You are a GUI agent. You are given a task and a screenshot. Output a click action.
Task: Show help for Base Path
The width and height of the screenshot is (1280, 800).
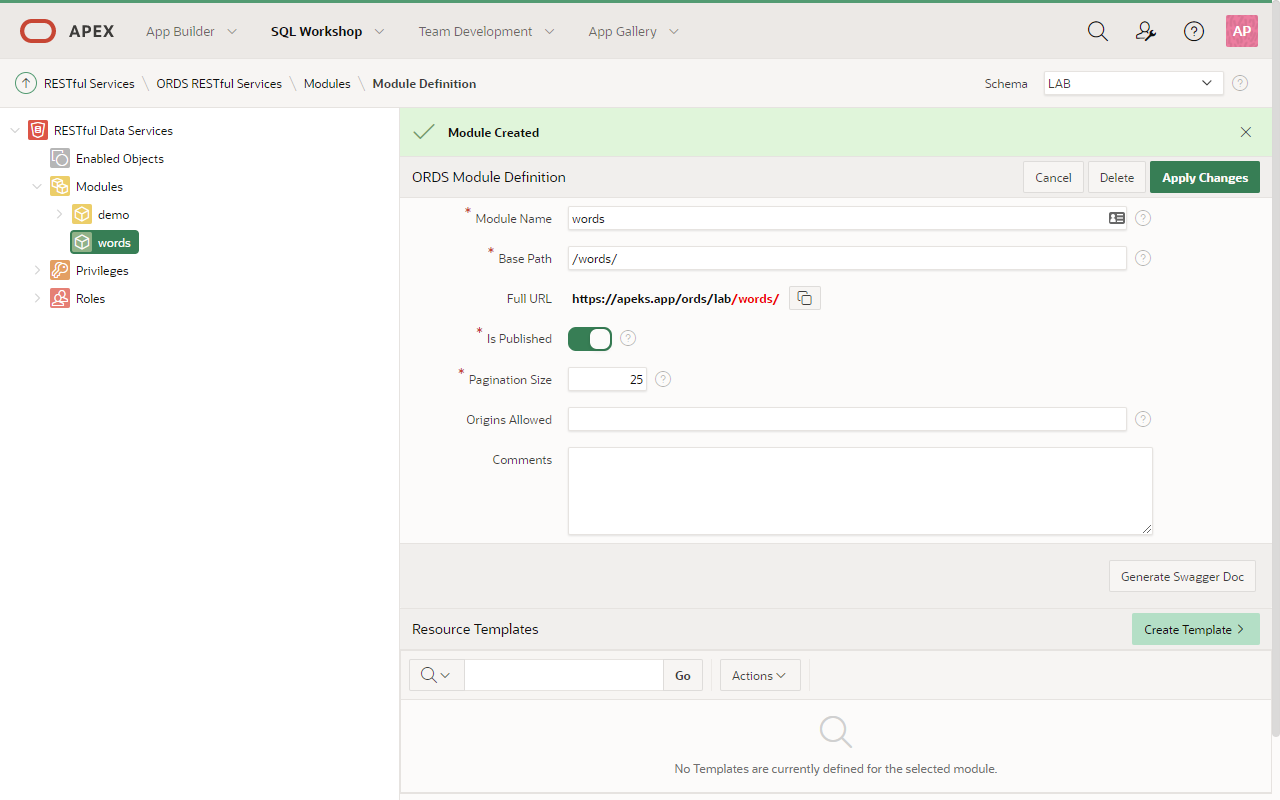[x=1143, y=258]
